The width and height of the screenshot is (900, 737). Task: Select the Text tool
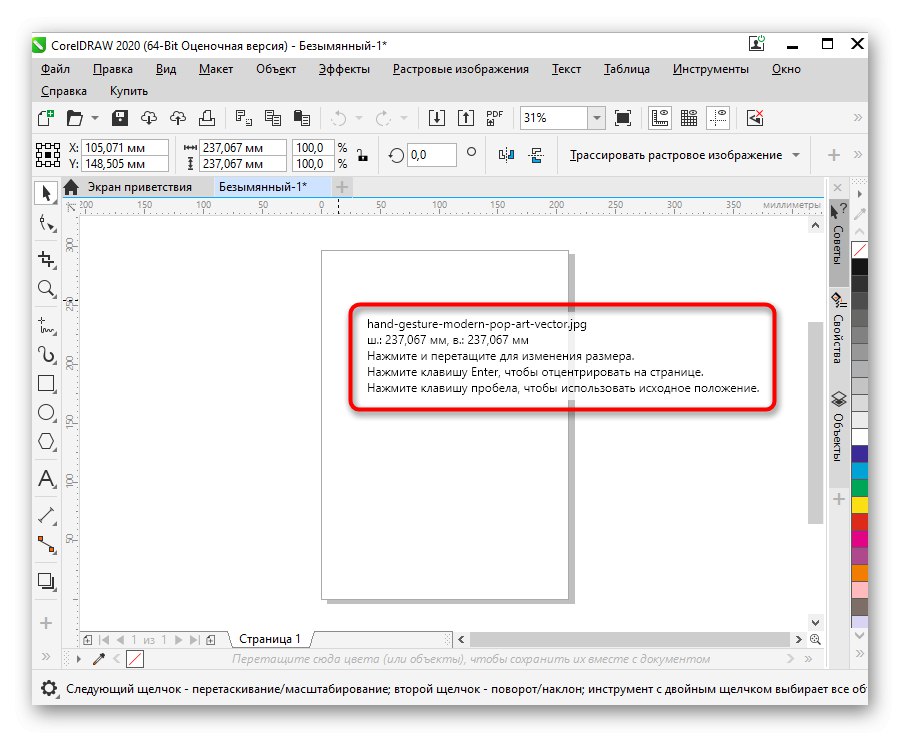(45, 480)
